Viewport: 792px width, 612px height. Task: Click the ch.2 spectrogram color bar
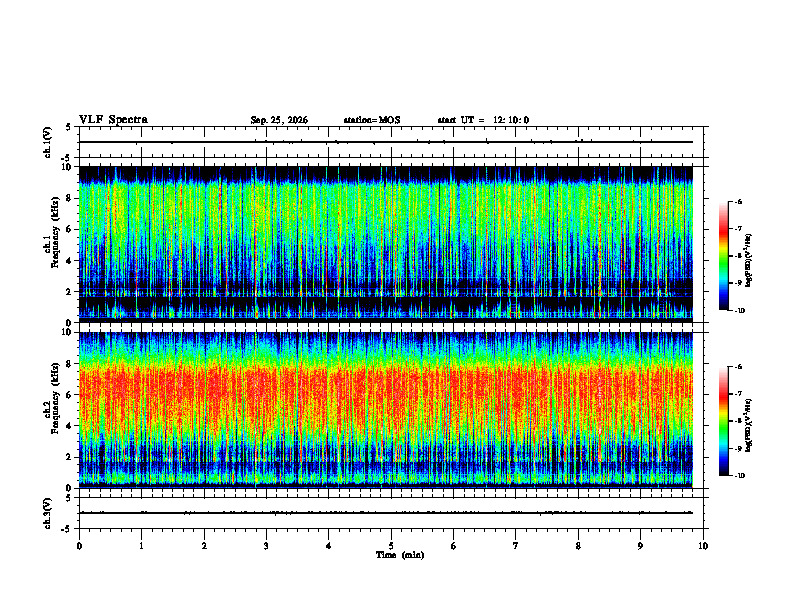tap(723, 421)
